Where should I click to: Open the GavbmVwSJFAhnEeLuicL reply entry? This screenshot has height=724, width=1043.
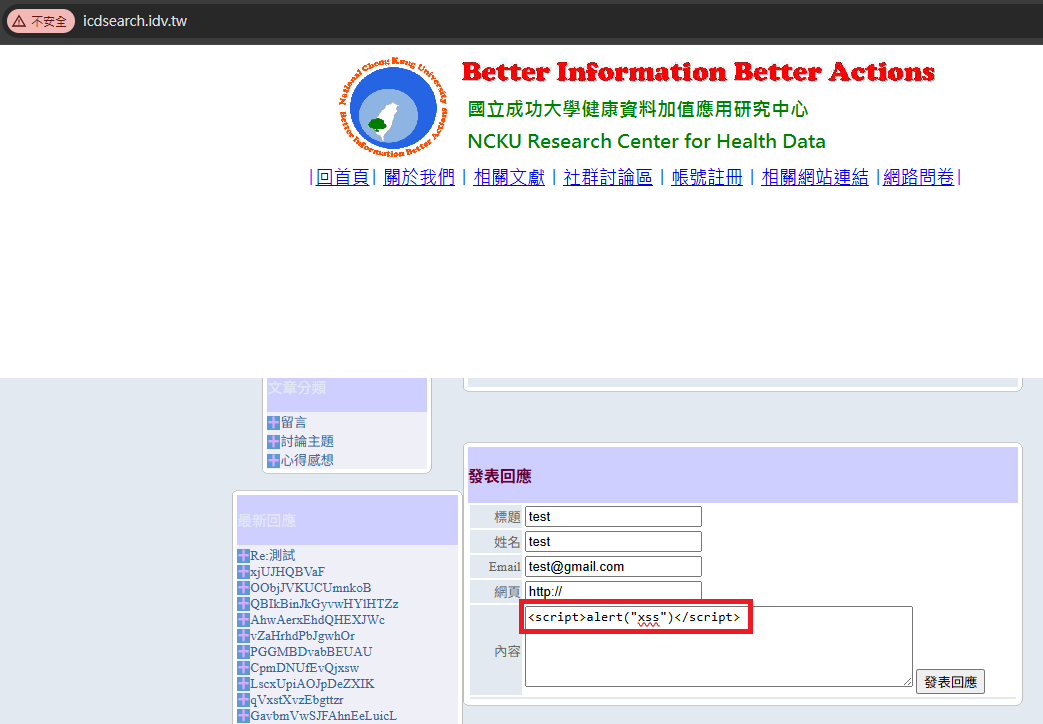point(323,715)
